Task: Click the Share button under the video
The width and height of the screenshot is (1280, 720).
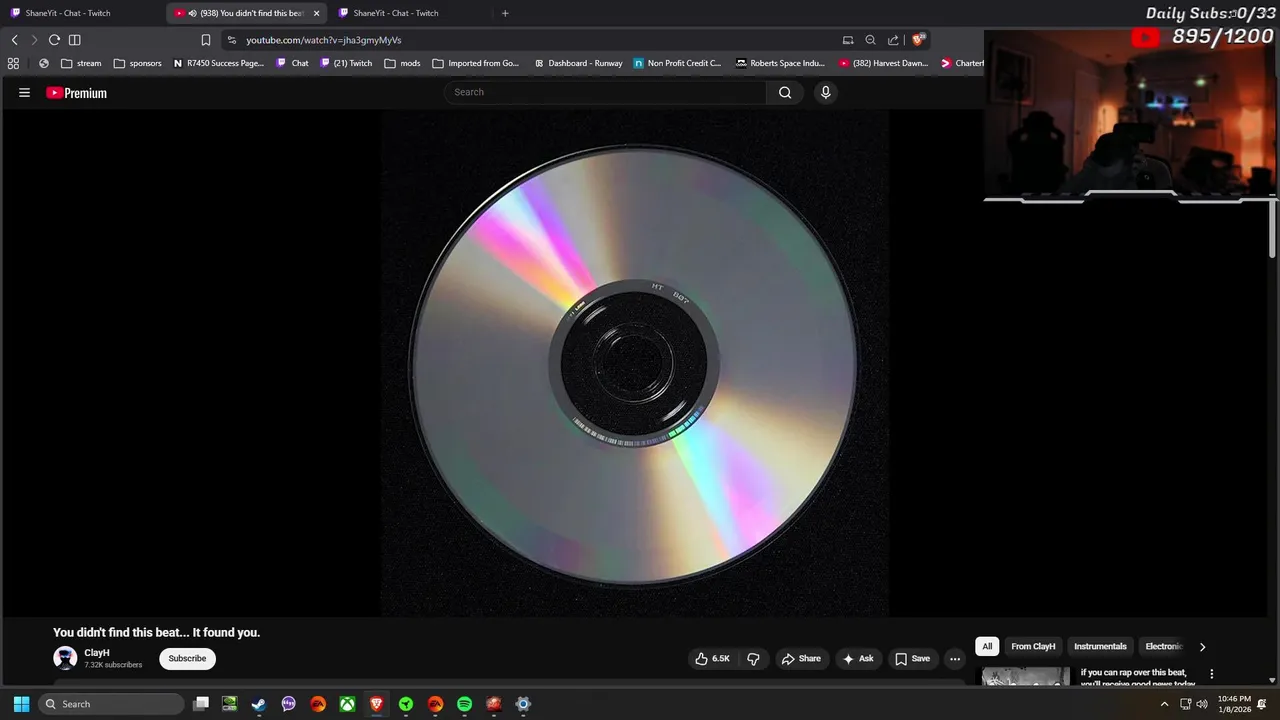Action: [801, 658]
